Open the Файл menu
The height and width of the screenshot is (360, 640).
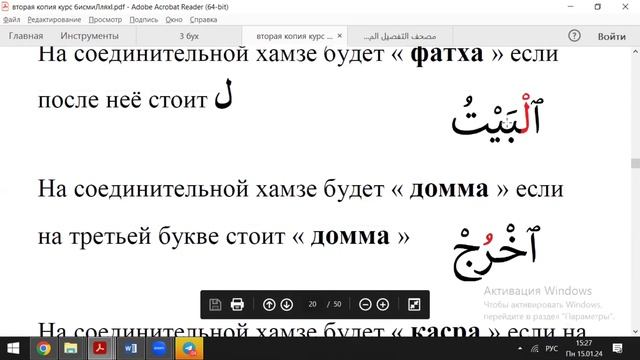tap(11, 20)
